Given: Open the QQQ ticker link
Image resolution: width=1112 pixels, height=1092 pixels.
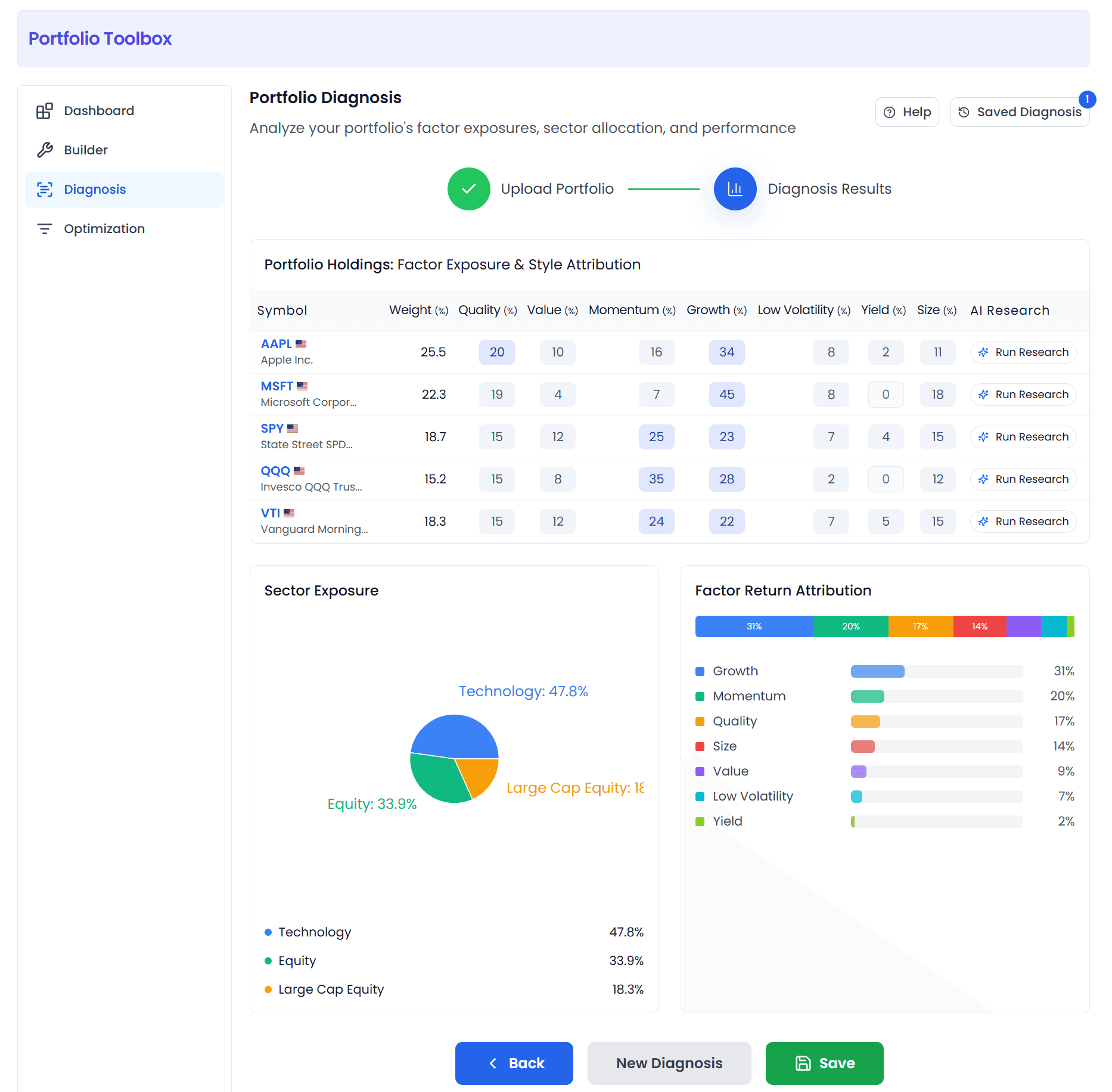Looking at the screenshot, I should tap(275, 471).
